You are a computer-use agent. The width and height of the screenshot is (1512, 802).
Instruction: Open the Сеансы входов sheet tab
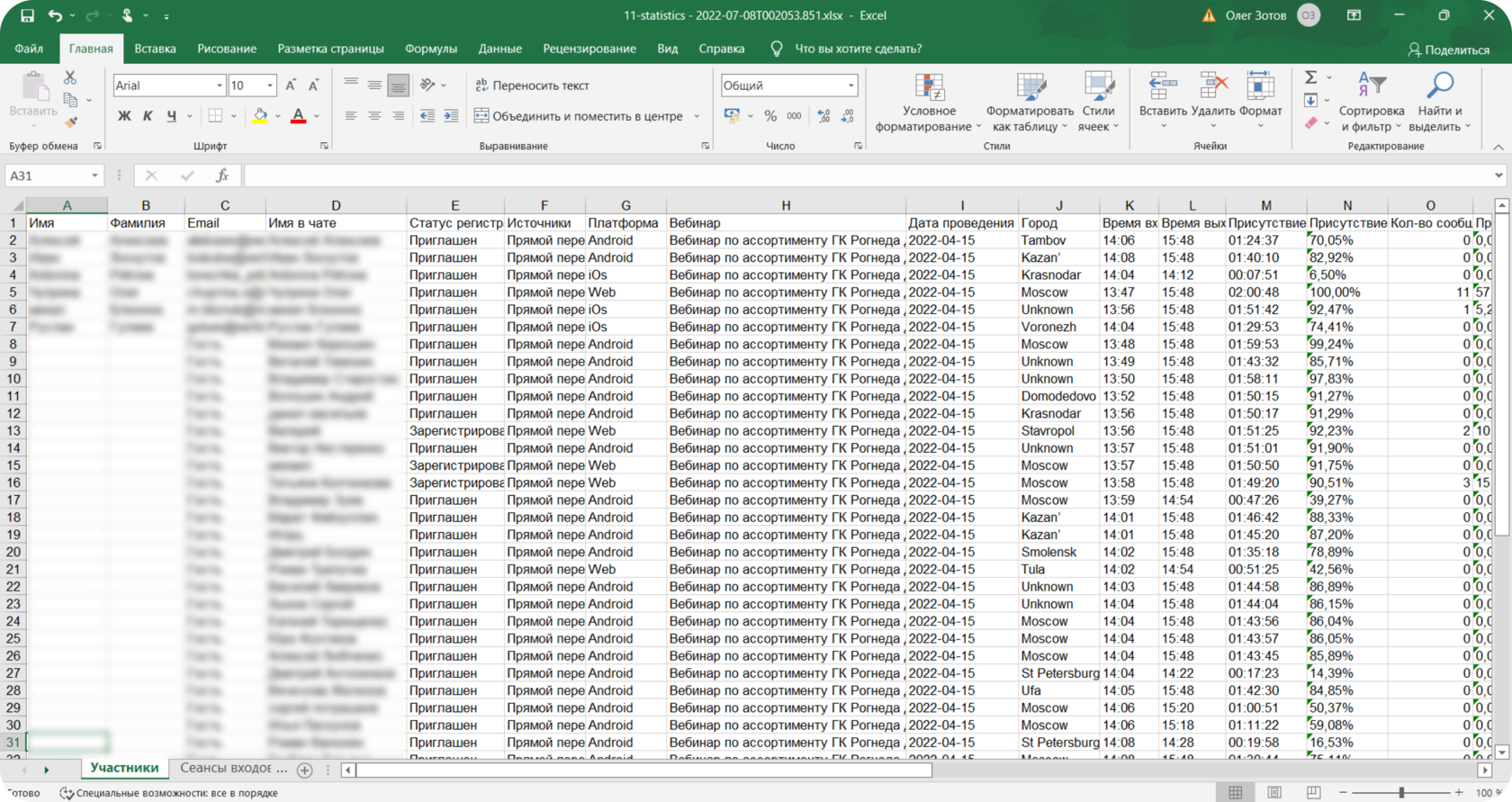233,768
